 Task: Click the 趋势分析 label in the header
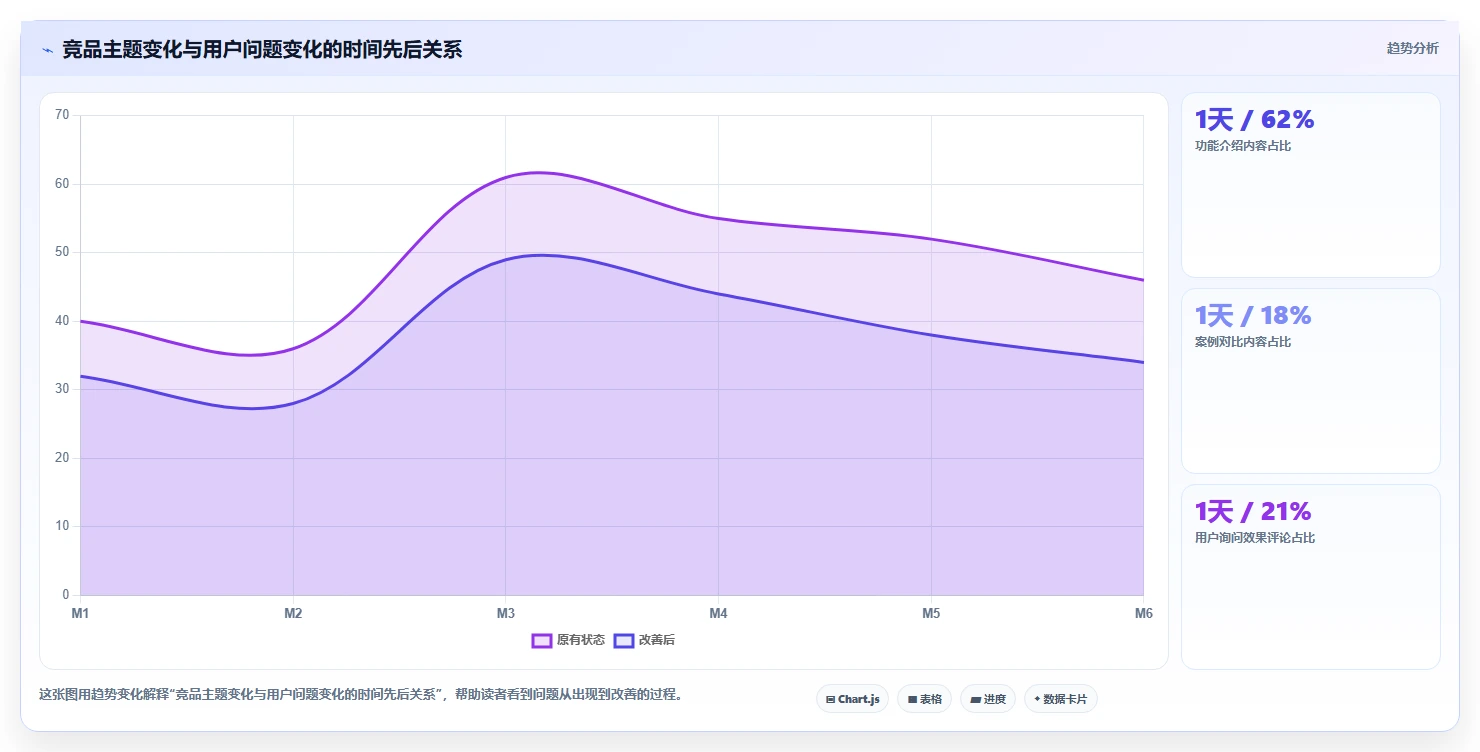pos(1412,49)
